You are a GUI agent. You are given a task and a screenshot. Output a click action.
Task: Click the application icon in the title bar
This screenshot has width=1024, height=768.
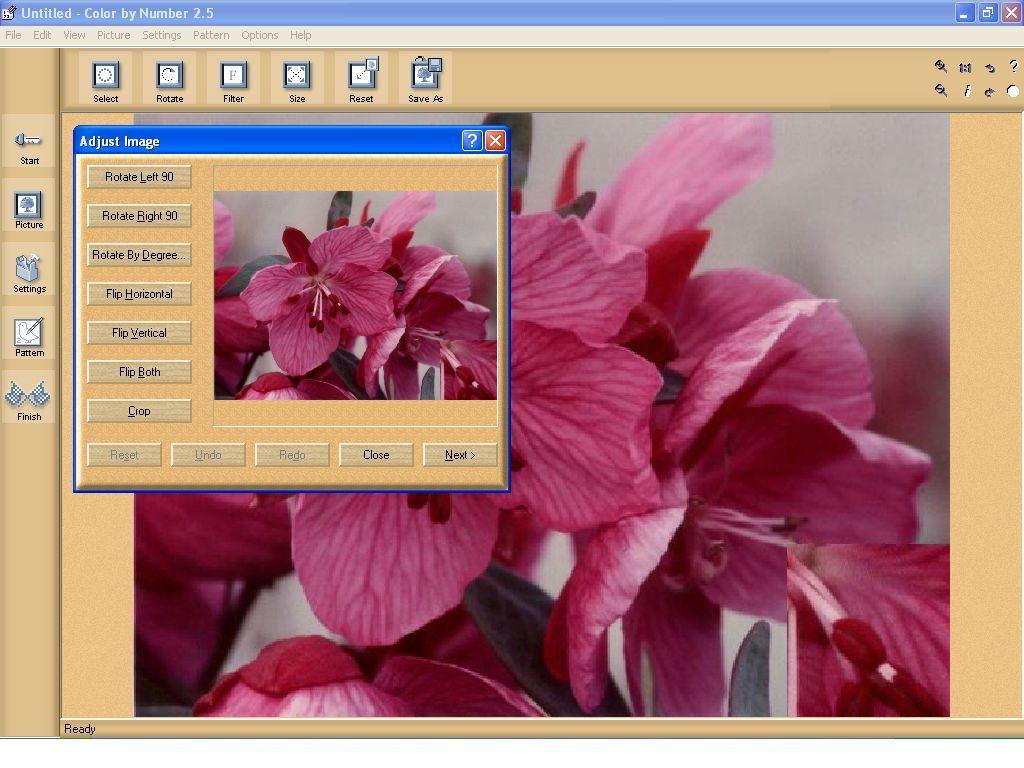[x=9, y=12]
